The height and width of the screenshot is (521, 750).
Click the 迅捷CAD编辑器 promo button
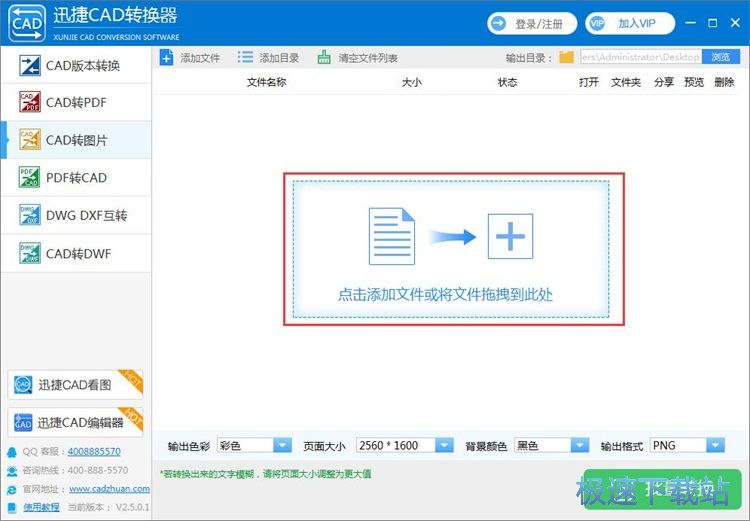click(75, 422)
